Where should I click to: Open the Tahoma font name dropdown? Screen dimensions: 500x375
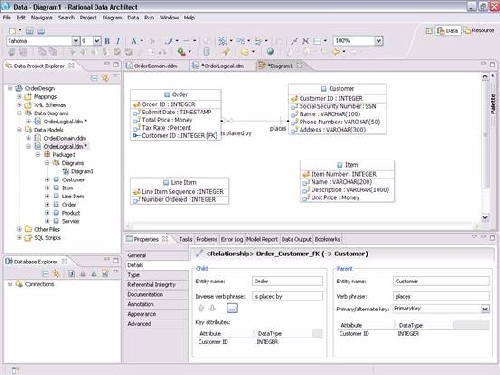[76, 41]
